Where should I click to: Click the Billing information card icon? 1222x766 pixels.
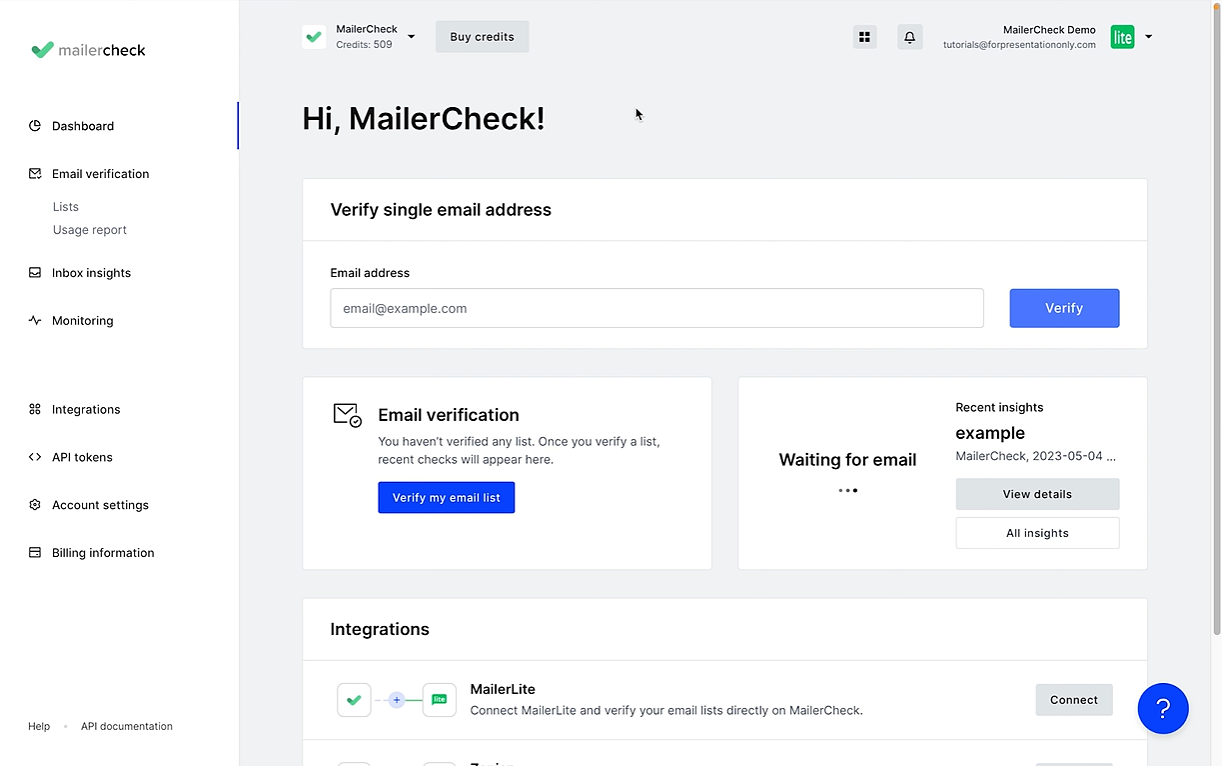[x=35, y=553]
